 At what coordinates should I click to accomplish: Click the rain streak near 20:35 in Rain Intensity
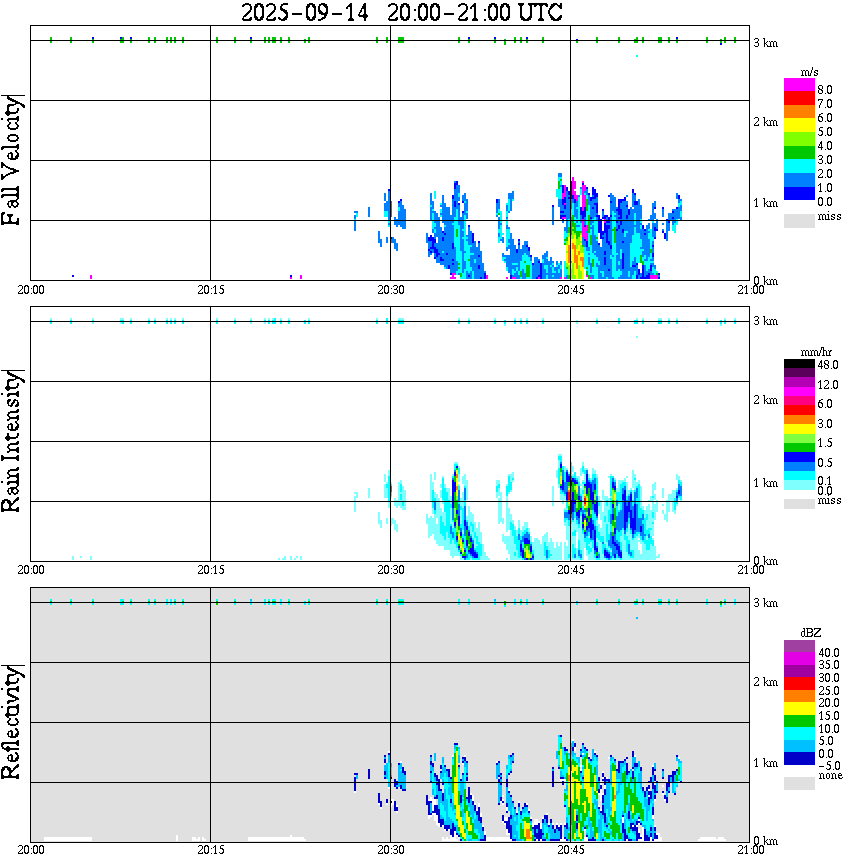click(460, 509)
